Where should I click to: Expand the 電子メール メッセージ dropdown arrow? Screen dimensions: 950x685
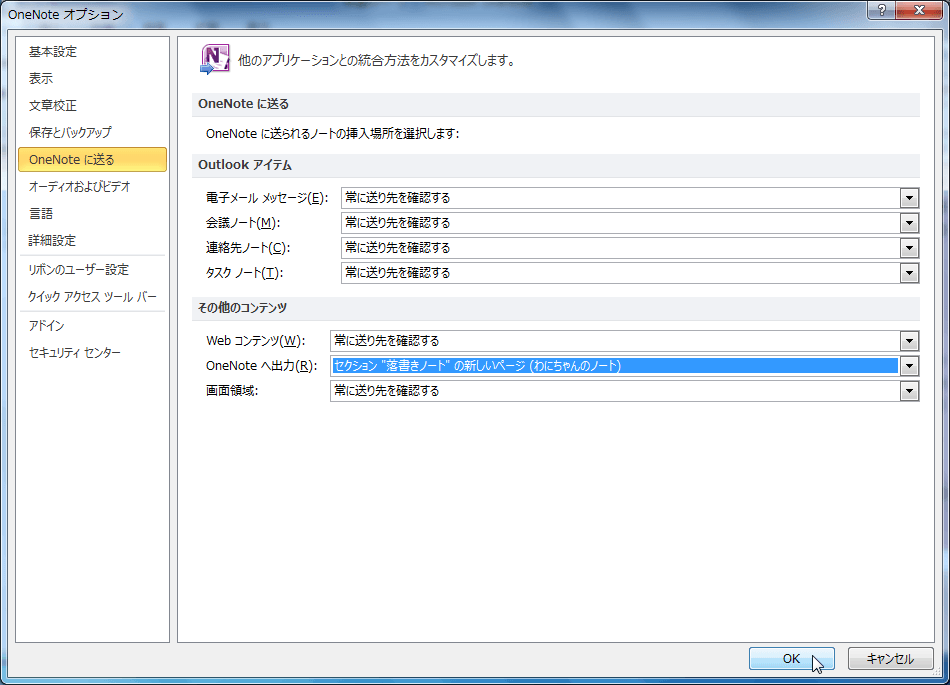[x=909, y=198]
